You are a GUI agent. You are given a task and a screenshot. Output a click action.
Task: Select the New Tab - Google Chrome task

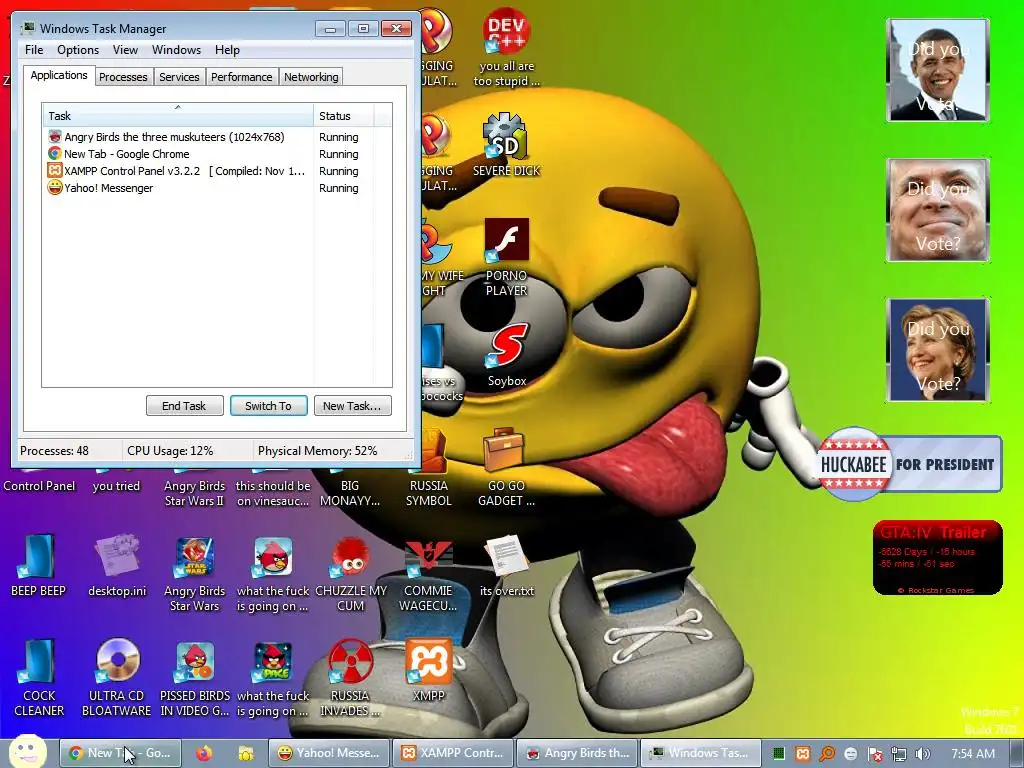[x=217, y=154]
